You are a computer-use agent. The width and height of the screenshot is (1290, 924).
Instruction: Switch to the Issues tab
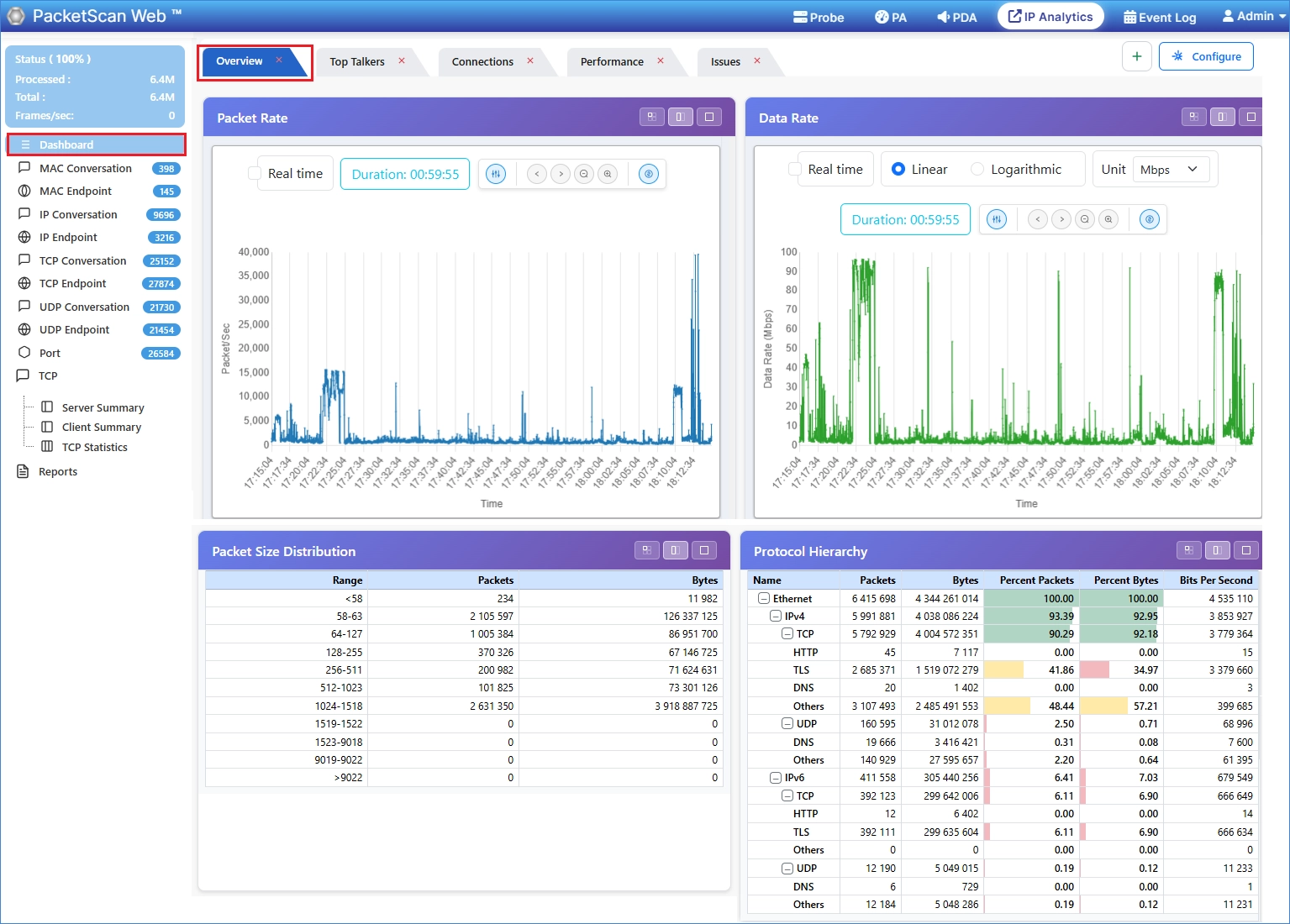tap(725, 61)
